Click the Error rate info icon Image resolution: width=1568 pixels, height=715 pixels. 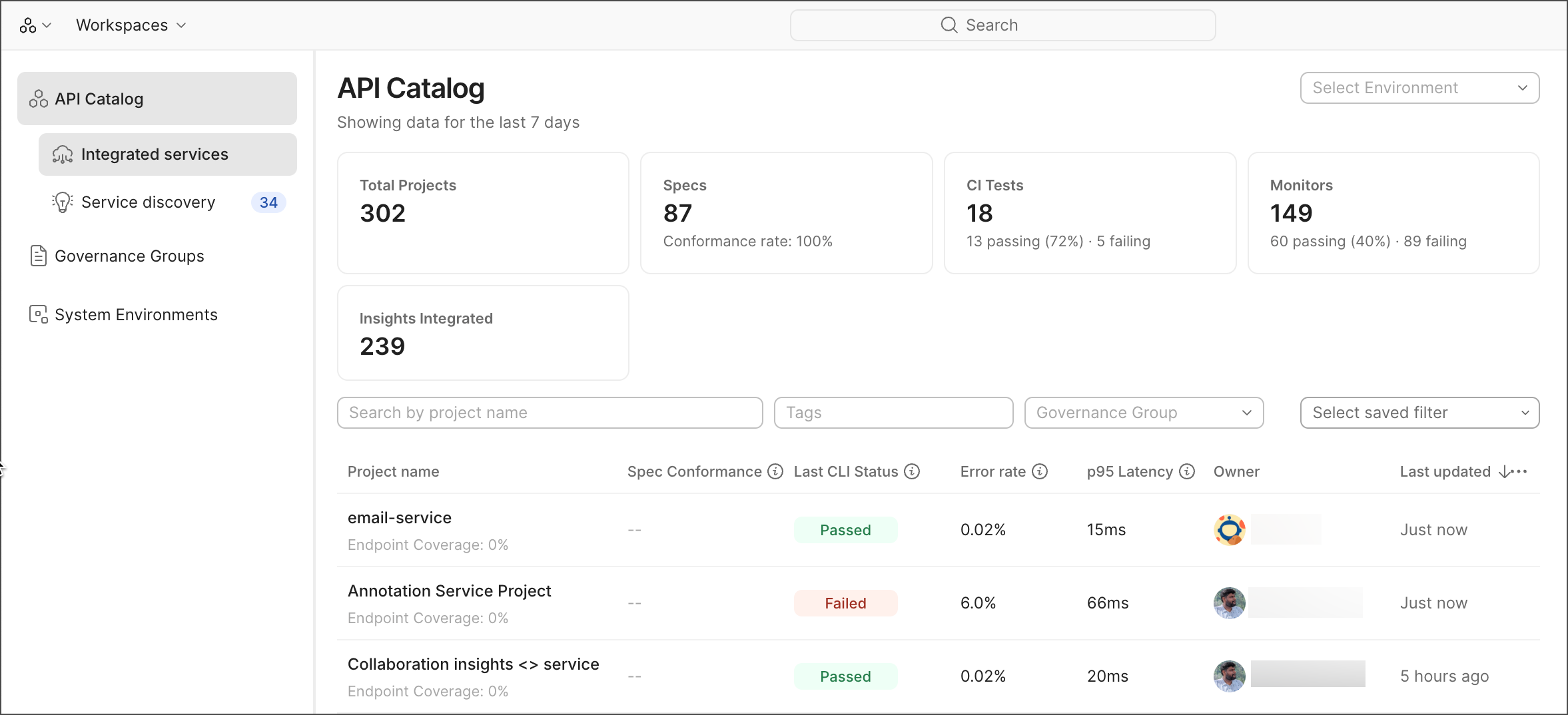1040,471
